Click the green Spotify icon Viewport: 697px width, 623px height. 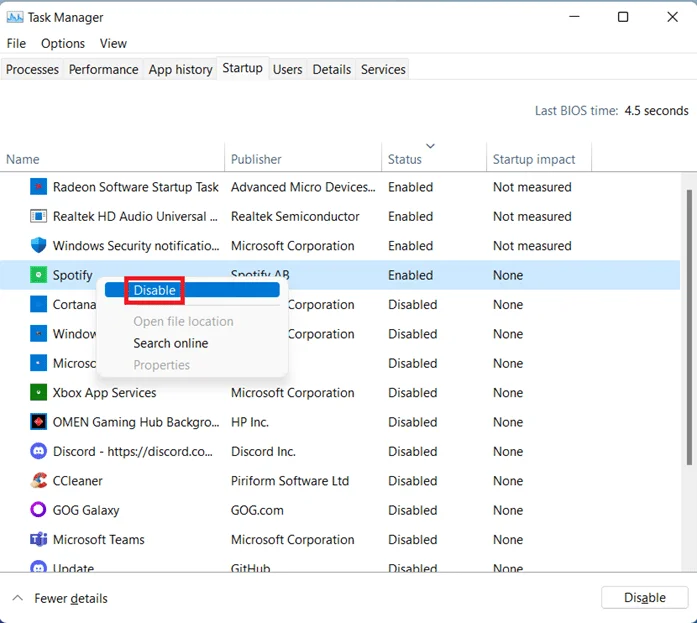pos(38,275)
